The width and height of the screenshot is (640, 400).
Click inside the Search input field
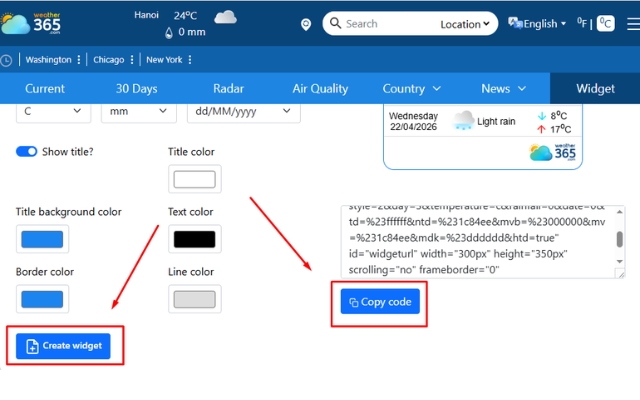pos(390,24)
